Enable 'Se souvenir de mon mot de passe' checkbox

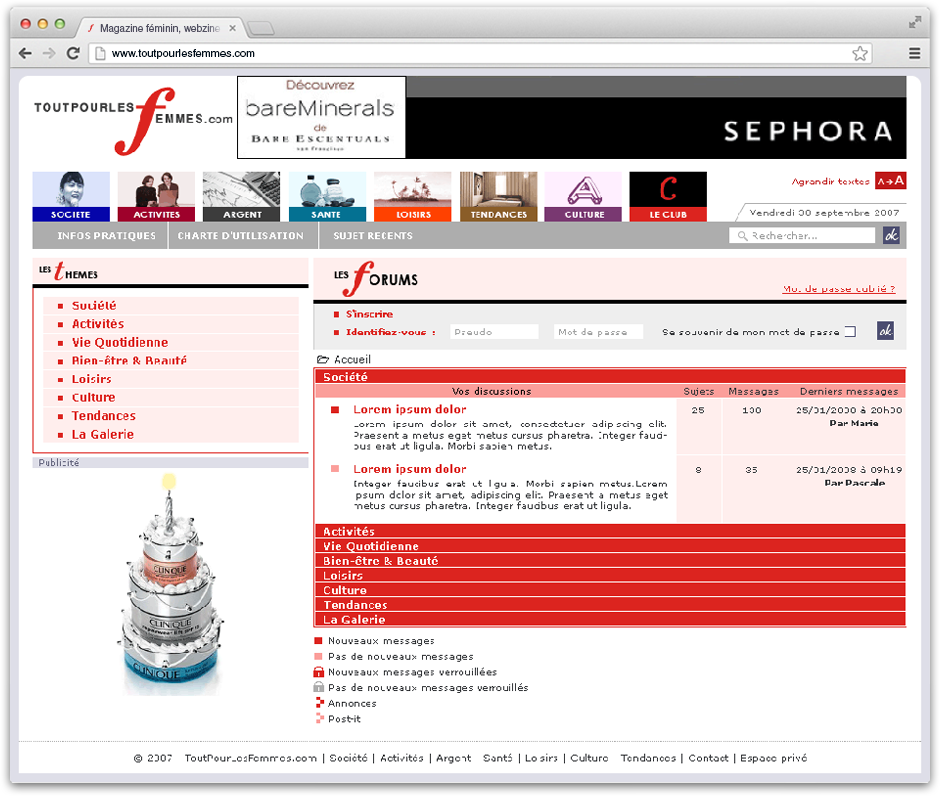click(x=850, y=332)
